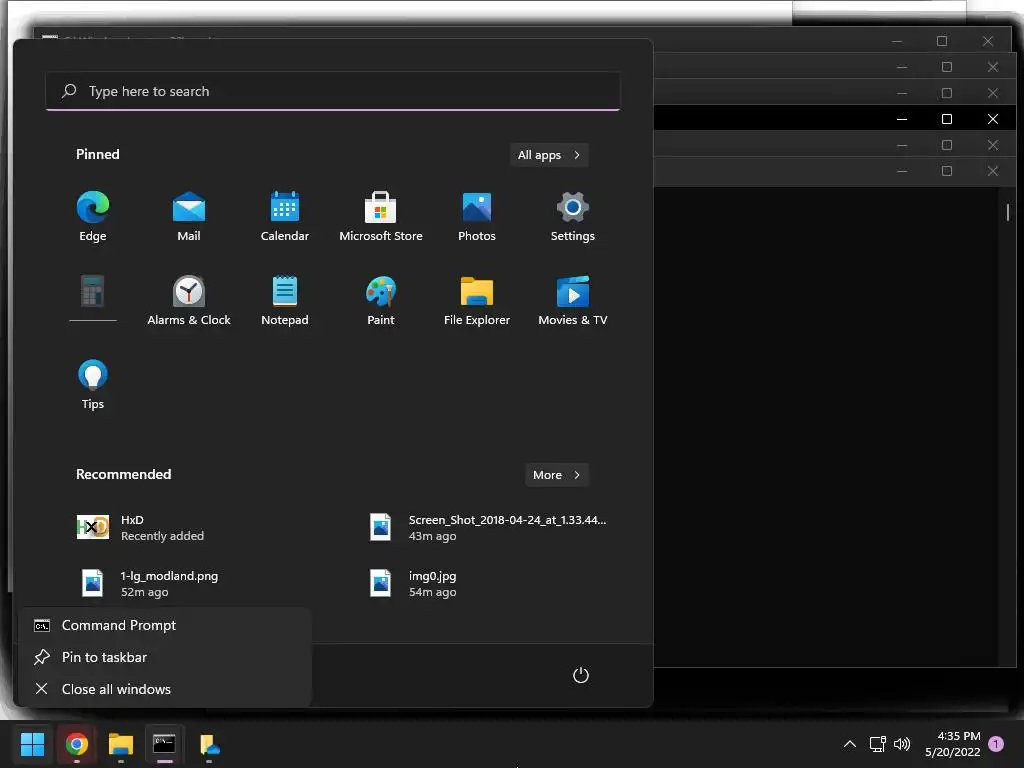
Task: Open Settings from Pinned apps
Action: 573,217
